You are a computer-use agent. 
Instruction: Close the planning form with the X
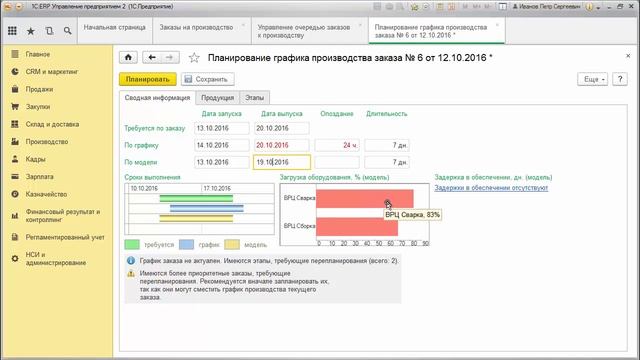point(628,56)
